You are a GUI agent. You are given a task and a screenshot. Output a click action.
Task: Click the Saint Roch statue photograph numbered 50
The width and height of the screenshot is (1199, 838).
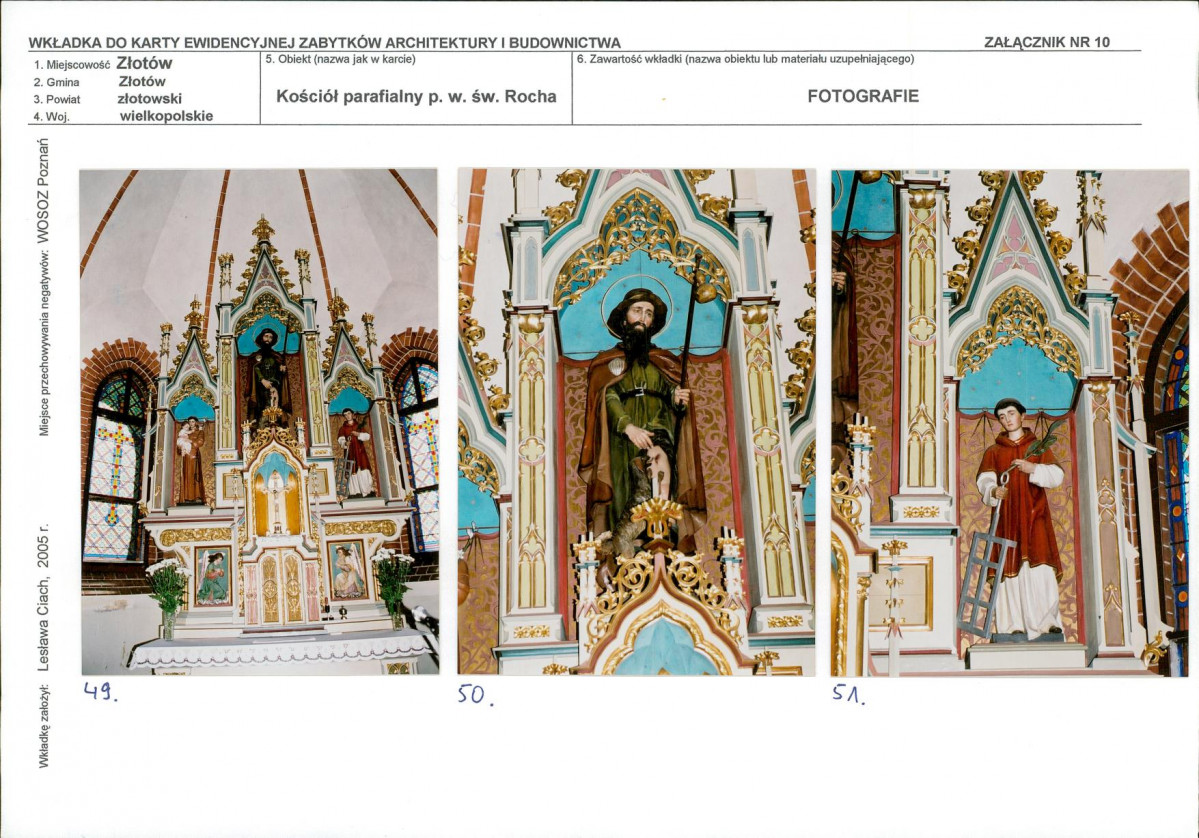click(x=636, y=421)
